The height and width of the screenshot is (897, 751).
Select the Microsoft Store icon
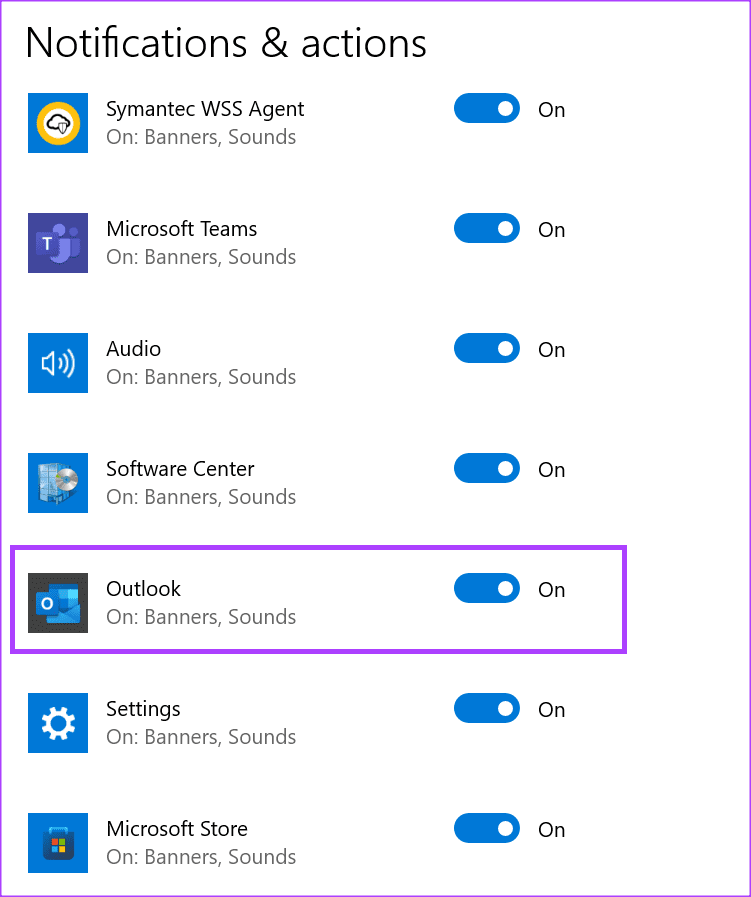(58, 843)
